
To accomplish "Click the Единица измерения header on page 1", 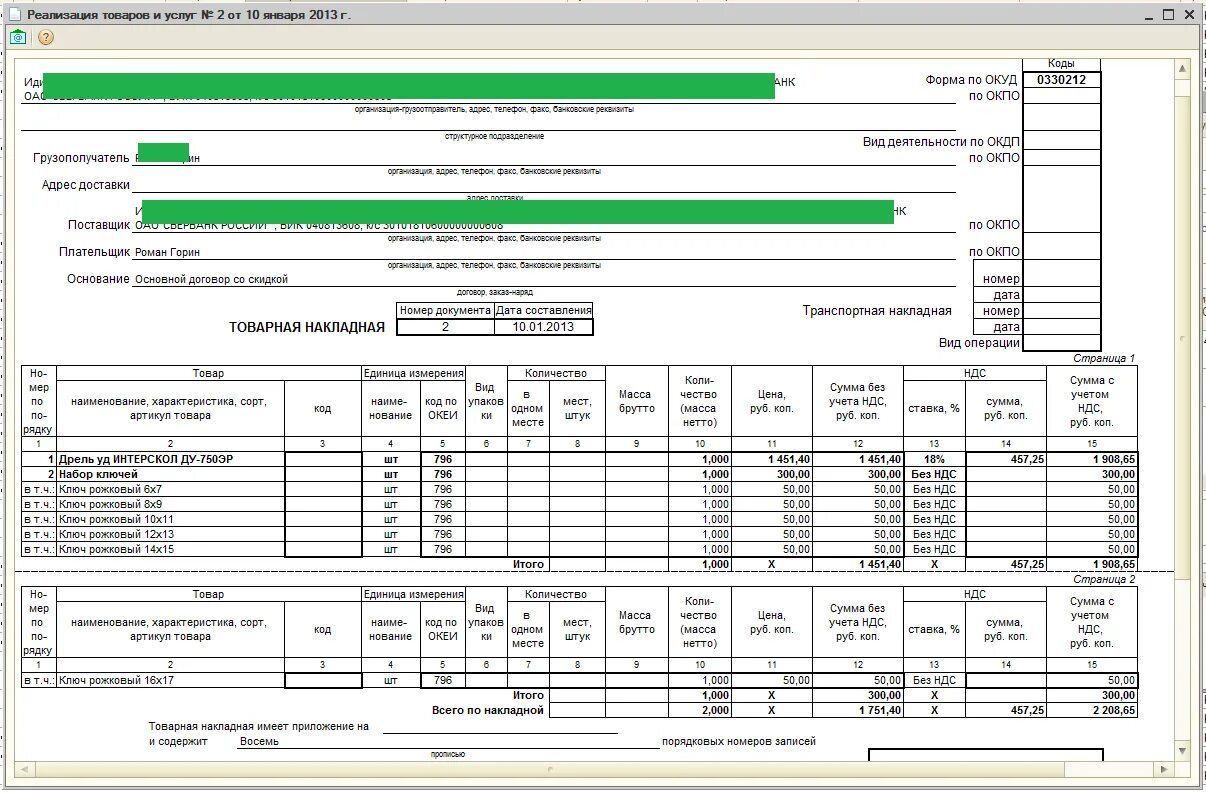I will 414,373.
